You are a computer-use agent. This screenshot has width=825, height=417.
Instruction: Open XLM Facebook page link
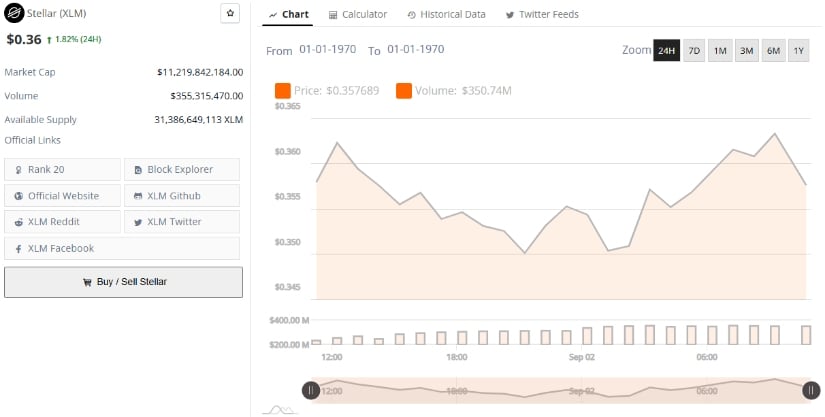click(x=122, y=248)
